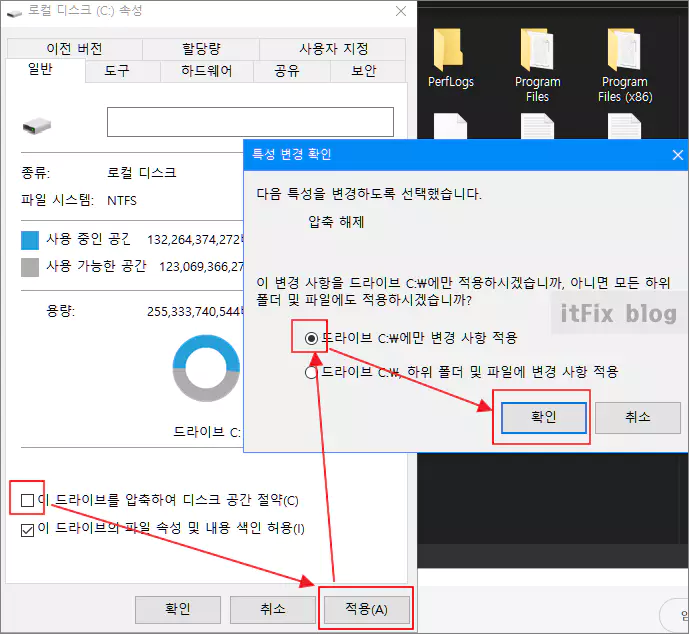
Task: Click the blue 사용 중인 공간 color square
Action: (30, 240)
